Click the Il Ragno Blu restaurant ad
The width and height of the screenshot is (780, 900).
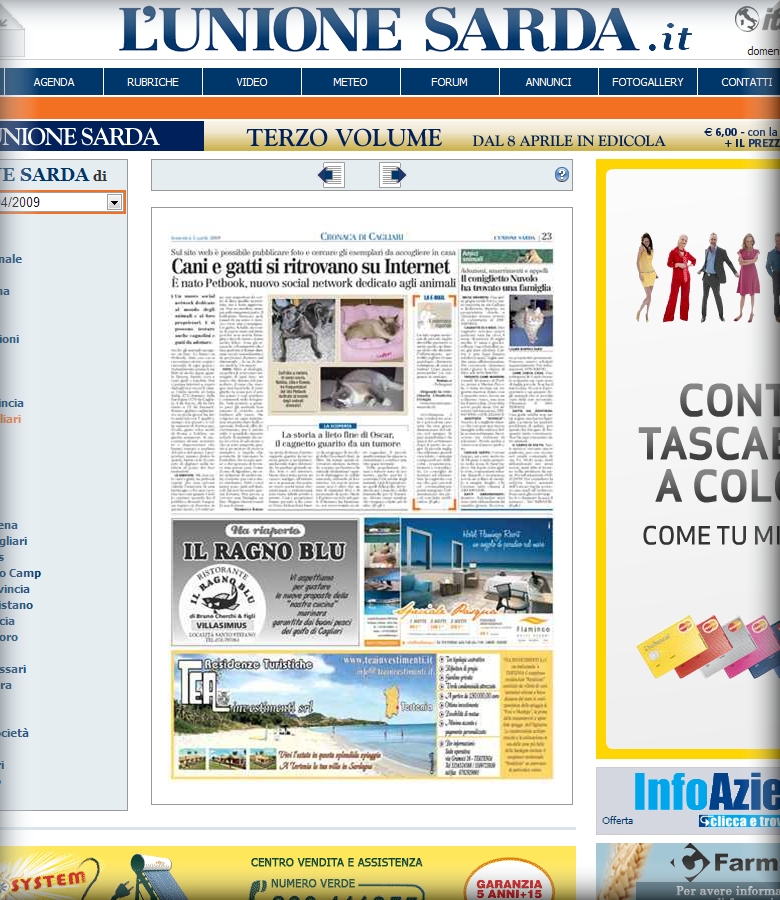point(265,582)
